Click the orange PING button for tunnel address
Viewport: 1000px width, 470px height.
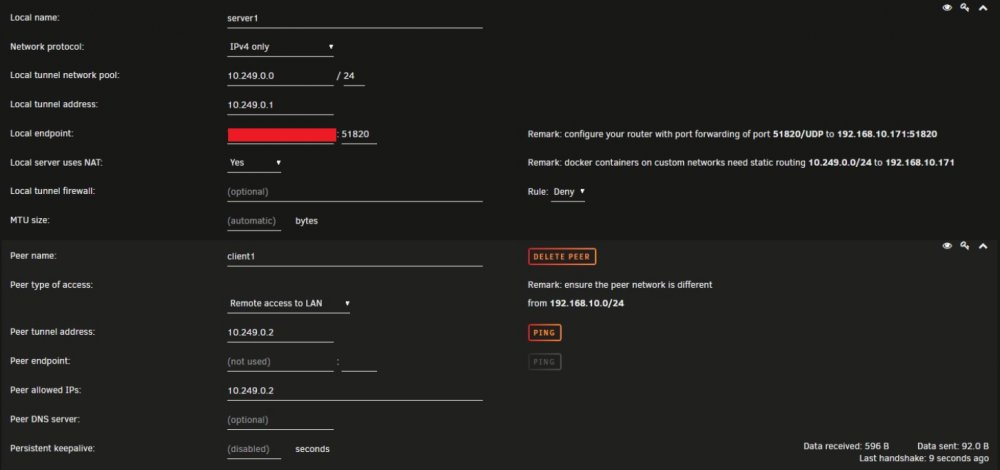545,333
